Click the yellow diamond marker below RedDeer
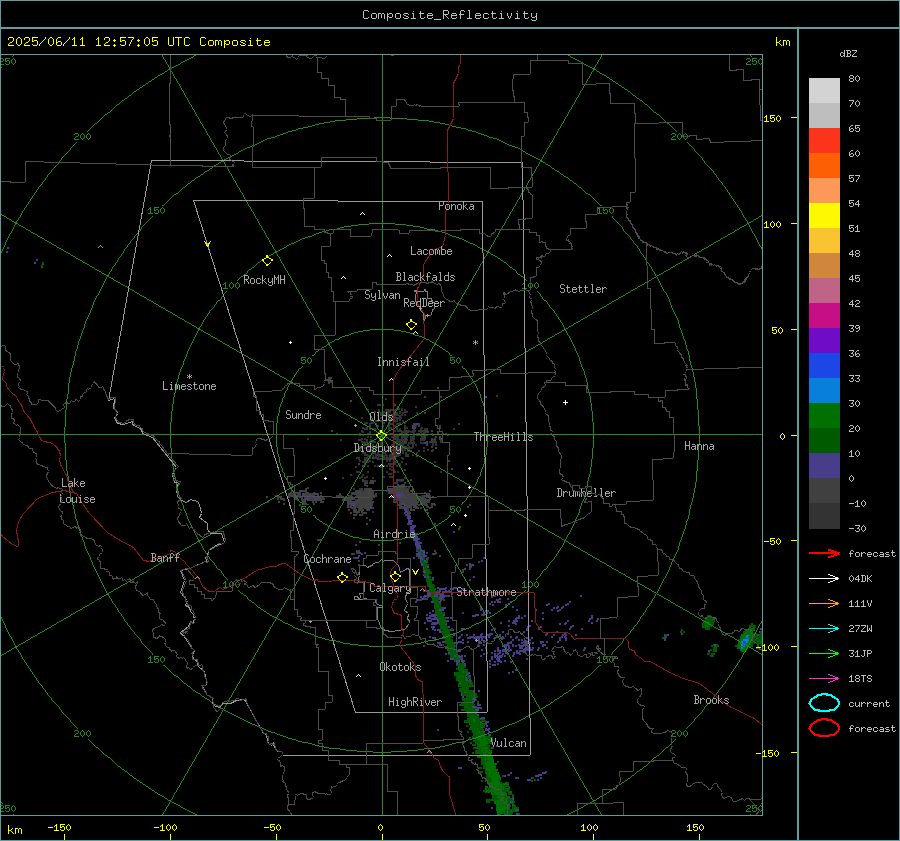The width and height of the screenshot is (900, 841). pyautogui.click(x=411, y=325)
